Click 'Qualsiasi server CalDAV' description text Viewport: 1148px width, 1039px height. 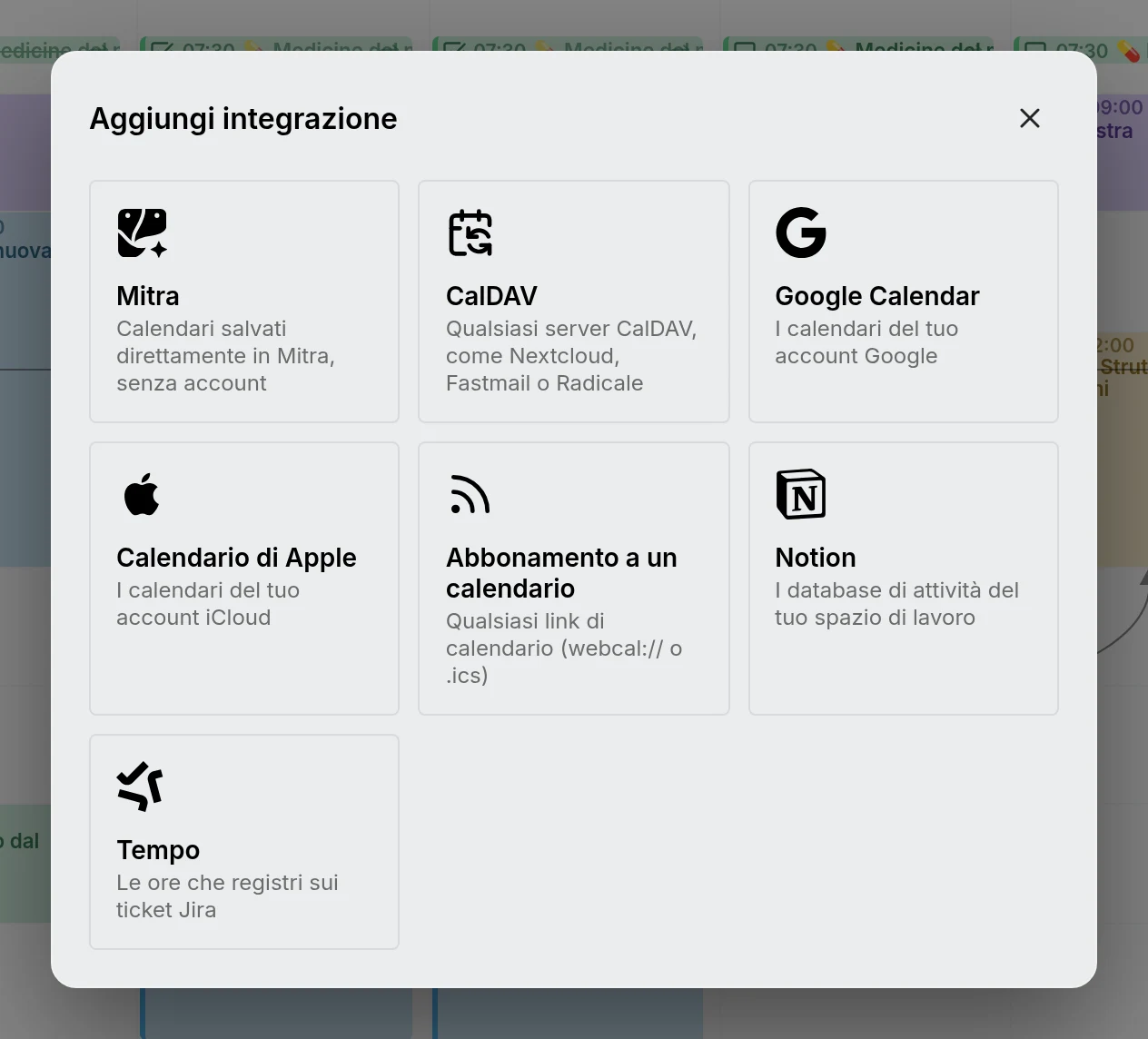point(571,356)
